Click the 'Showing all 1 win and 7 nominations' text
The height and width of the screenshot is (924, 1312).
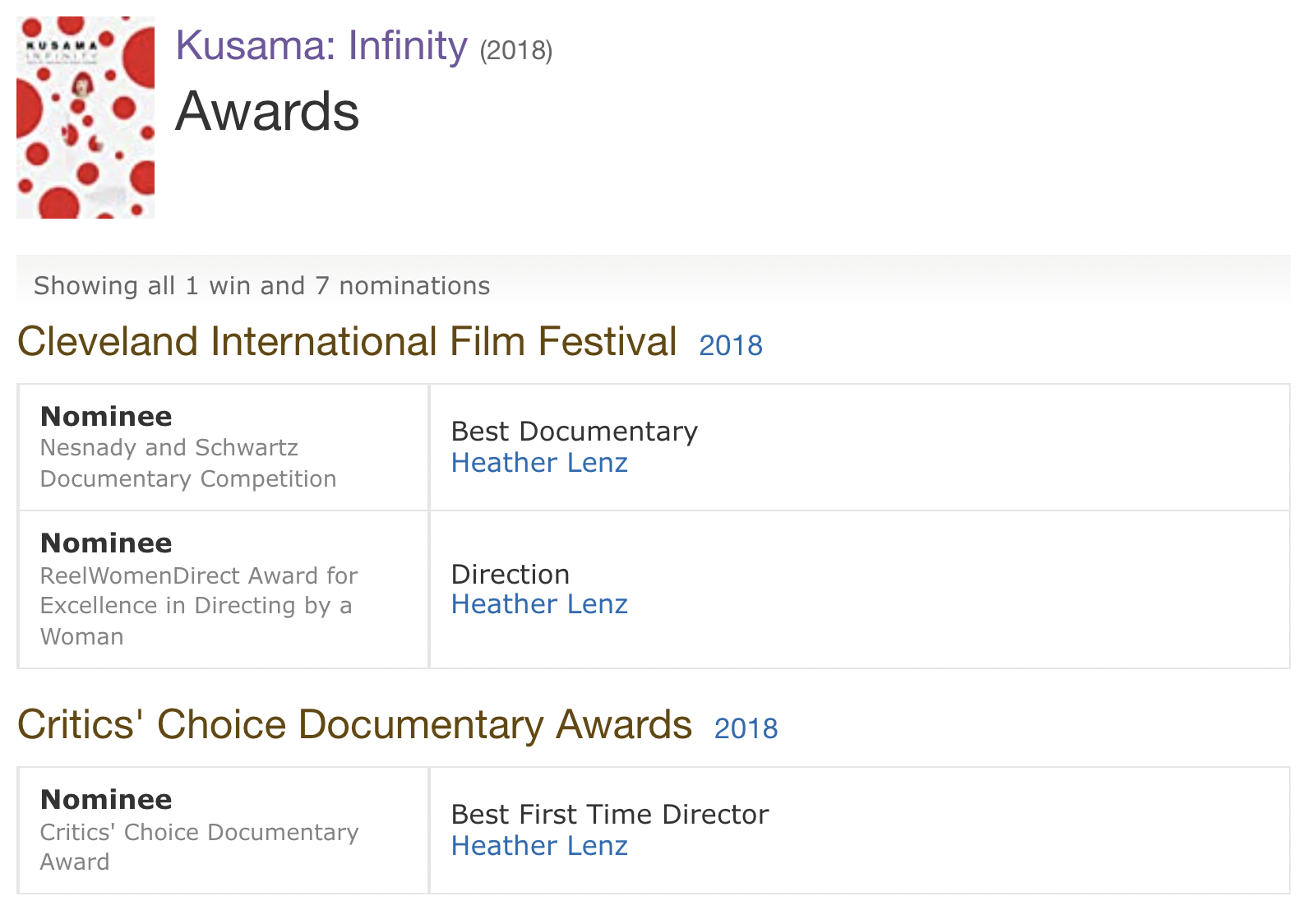coord(261,286)
